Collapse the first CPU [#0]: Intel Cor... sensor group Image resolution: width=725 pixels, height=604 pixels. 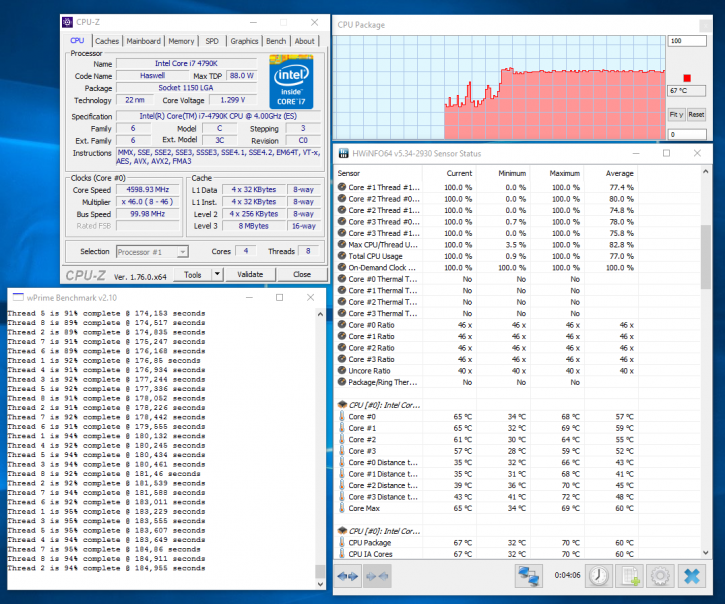pos(342,405)
